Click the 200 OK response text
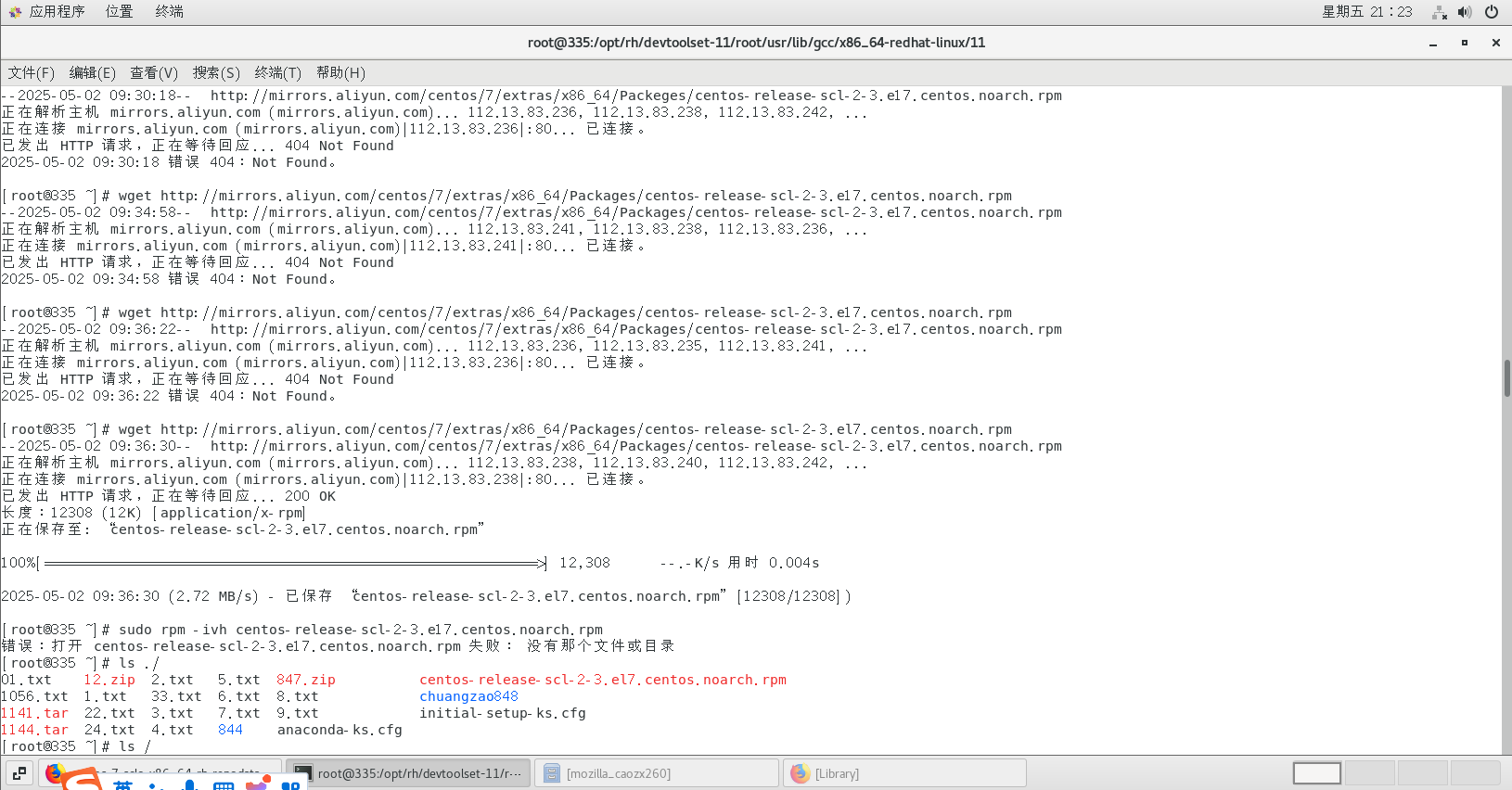This screenshot has height=790, width=1512. pos(310,496)
